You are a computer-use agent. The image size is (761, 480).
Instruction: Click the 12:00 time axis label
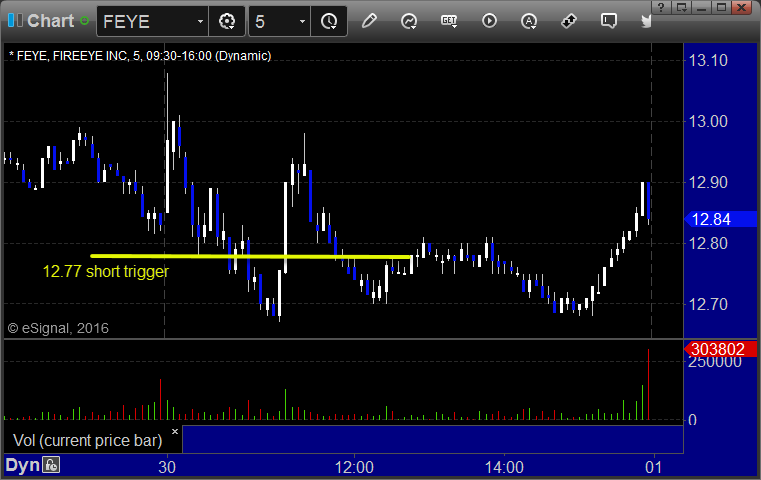pyautogui.click(x=354, y=467)
